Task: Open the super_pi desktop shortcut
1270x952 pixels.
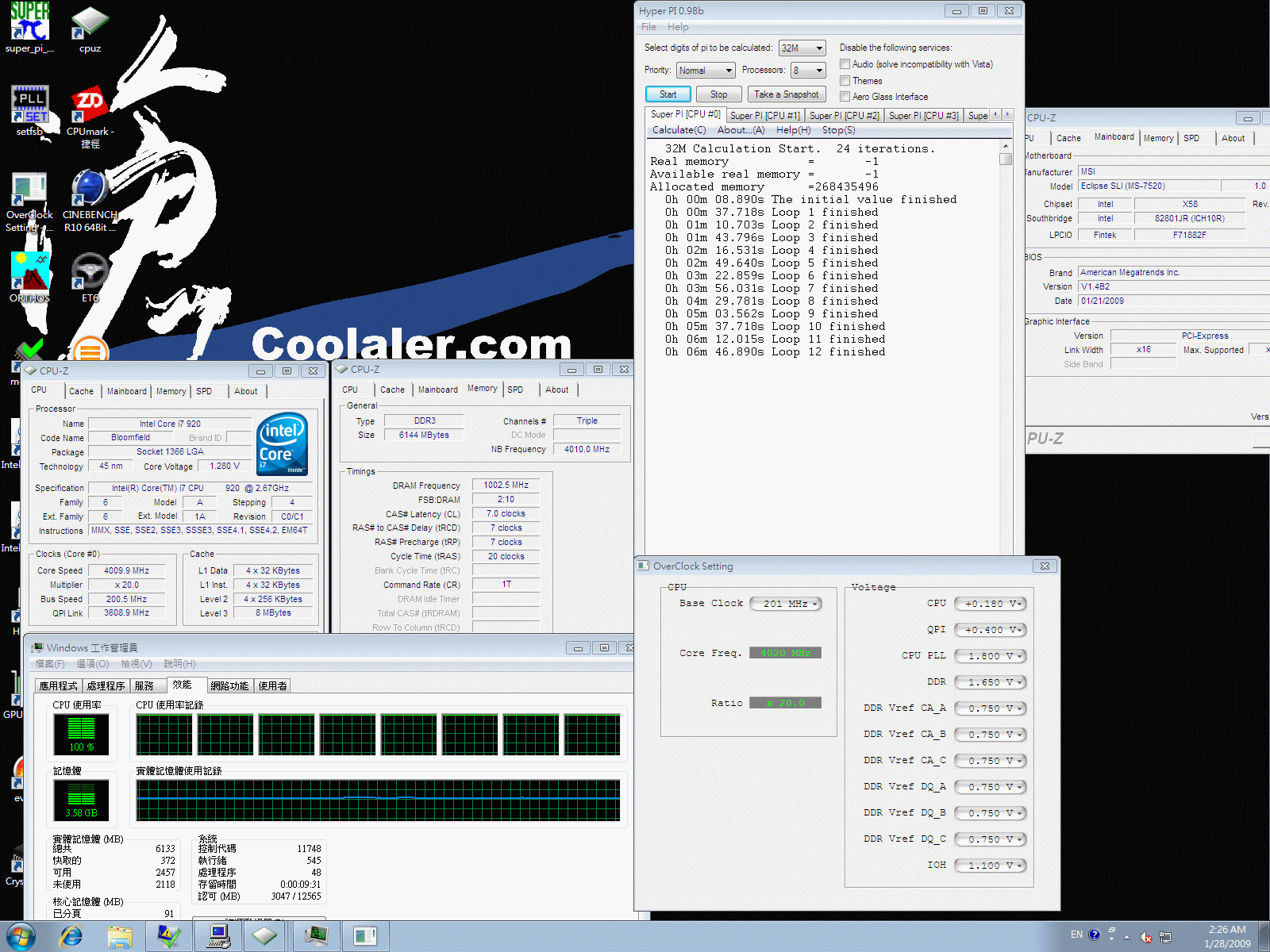Action: (x=29, y=27)
